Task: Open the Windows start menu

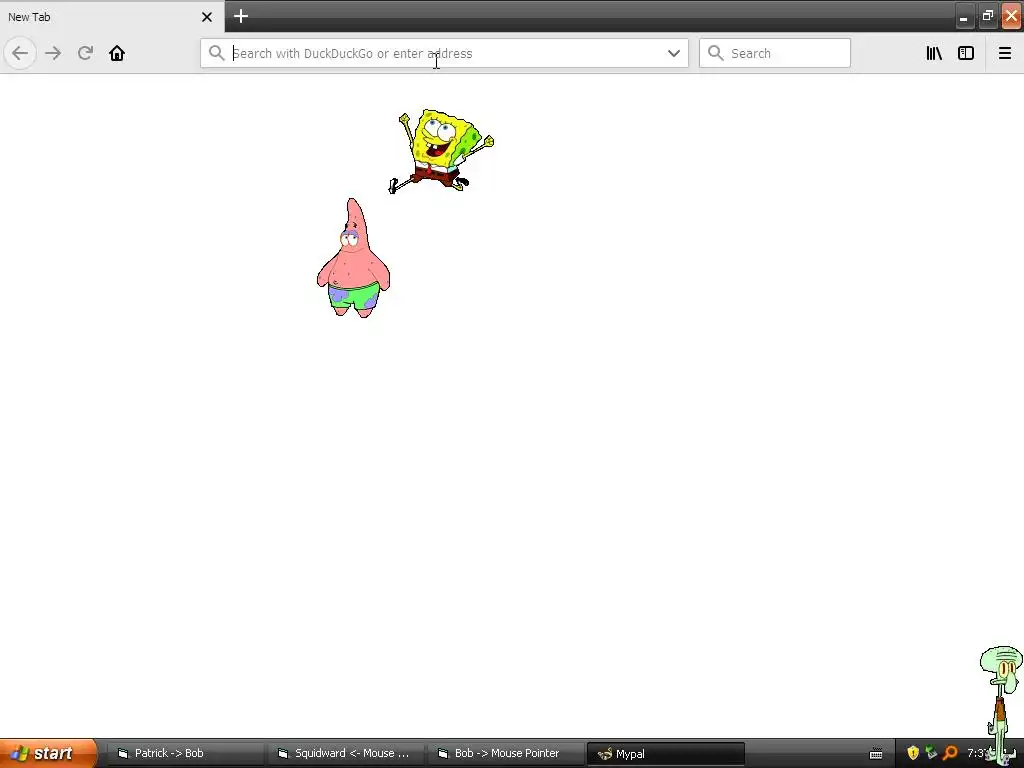Action: click(47, 754)
